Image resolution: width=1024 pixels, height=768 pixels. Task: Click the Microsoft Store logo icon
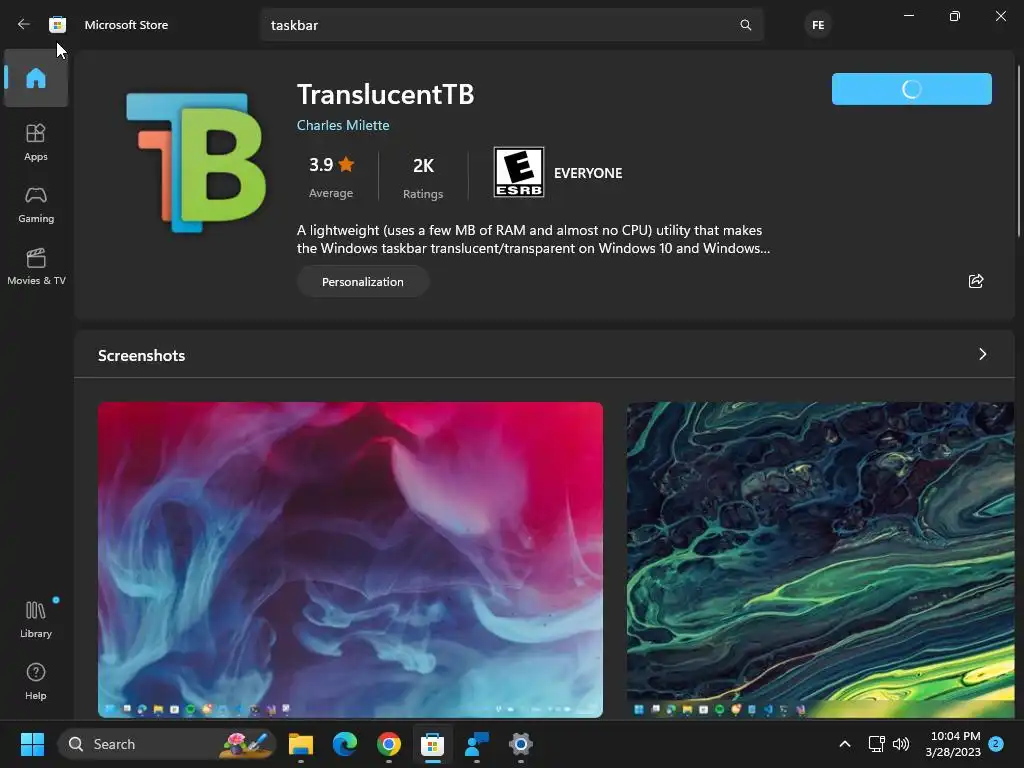(57, 25)
